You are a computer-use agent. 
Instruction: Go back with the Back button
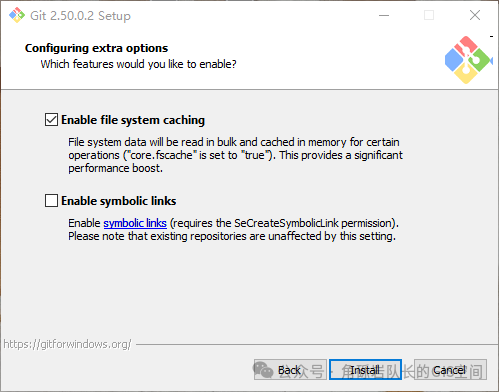(290, 370)
